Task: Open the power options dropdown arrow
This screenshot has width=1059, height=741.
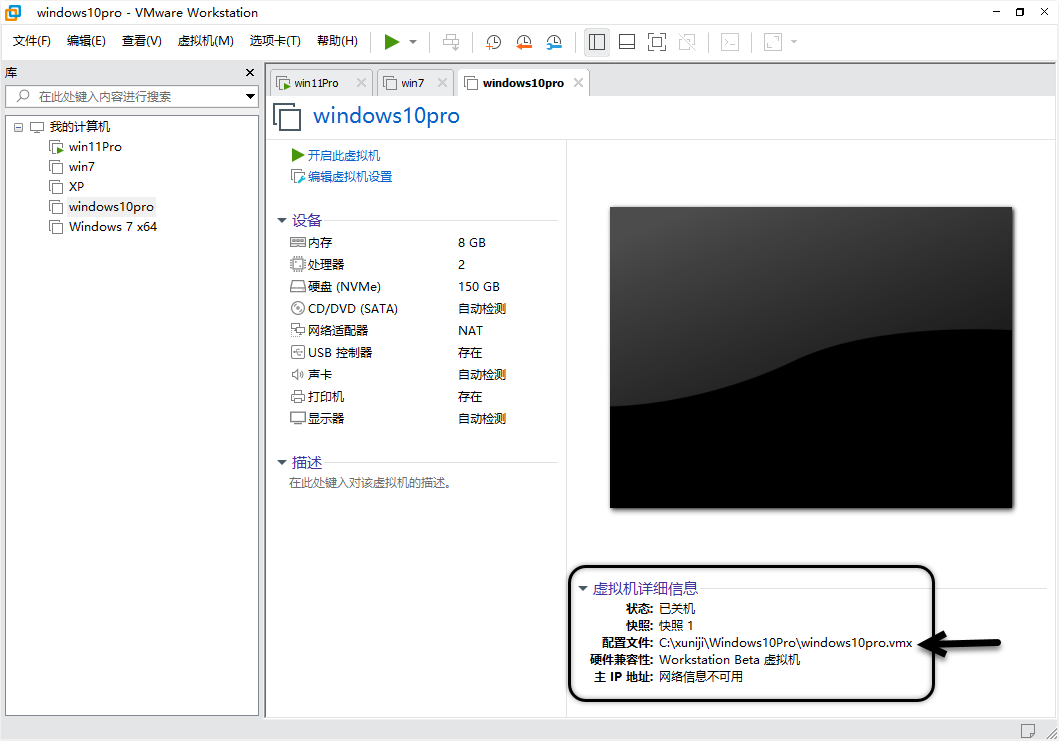Action: 413,42
